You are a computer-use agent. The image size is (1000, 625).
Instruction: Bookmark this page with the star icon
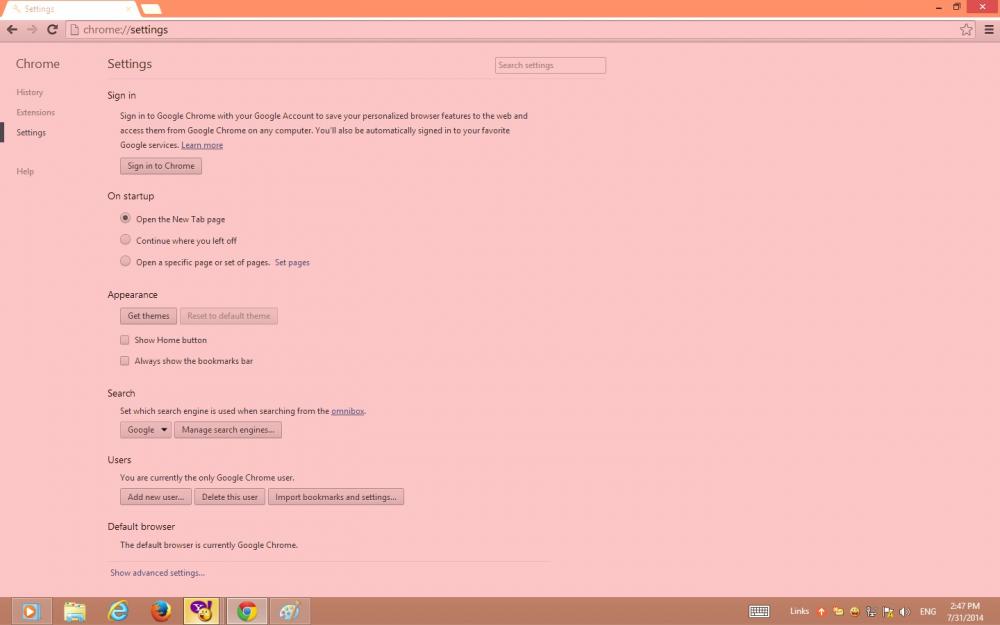click(966, 29)
